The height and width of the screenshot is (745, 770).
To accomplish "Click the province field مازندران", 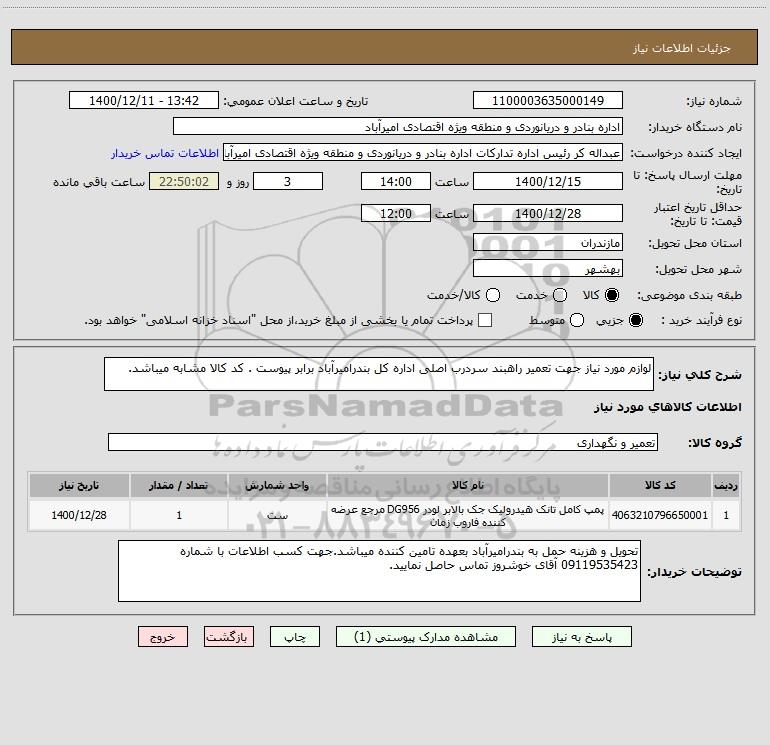I will pos(548,242).
